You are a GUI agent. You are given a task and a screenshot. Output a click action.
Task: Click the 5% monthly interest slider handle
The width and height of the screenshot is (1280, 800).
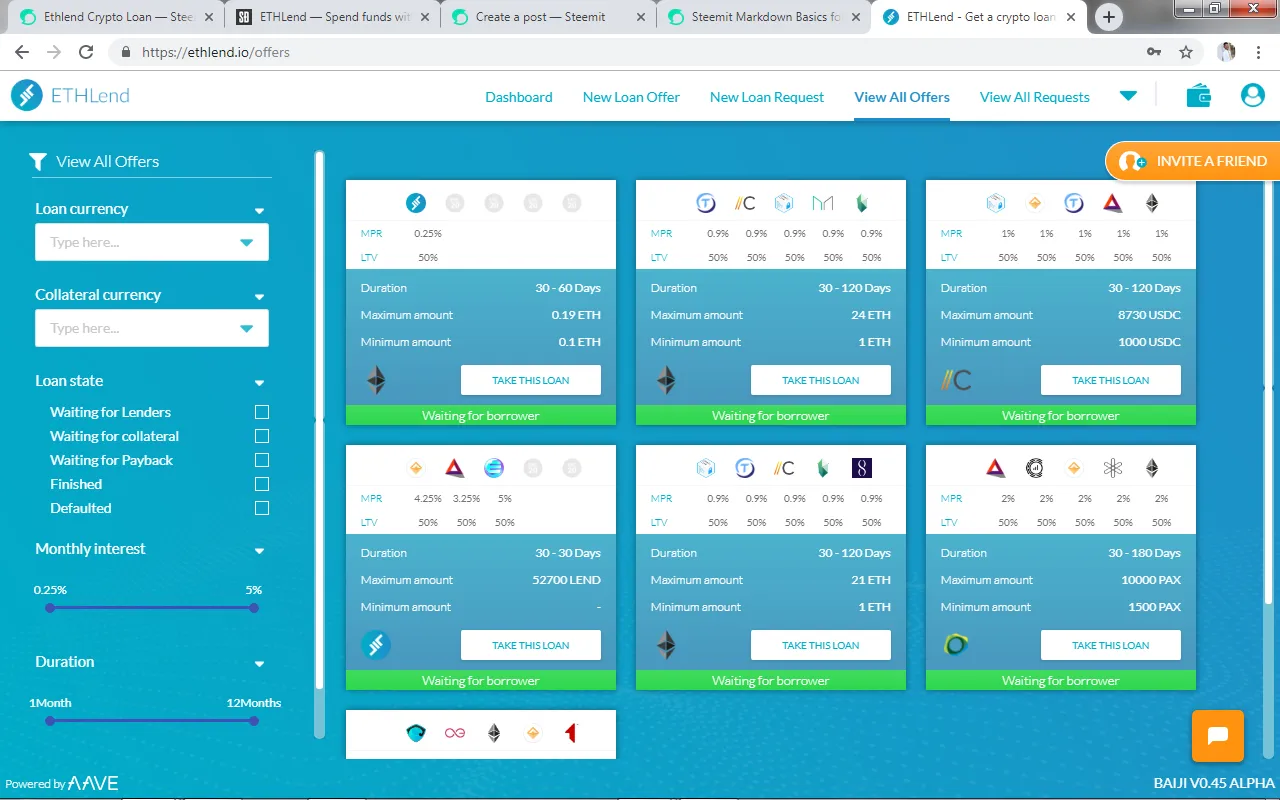[x=254, y=608]
